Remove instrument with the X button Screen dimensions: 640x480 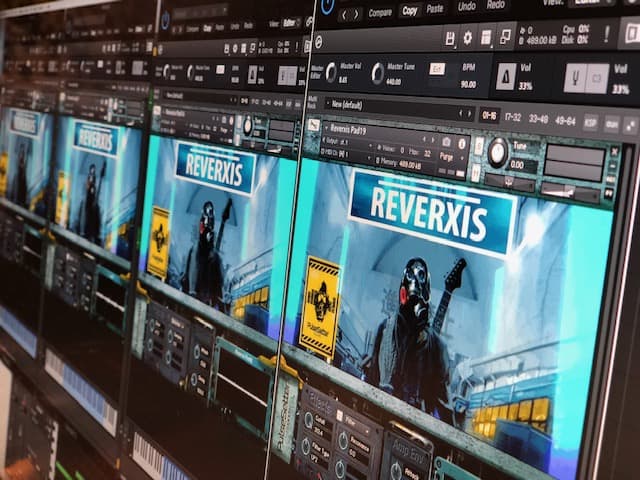[614, 152]
